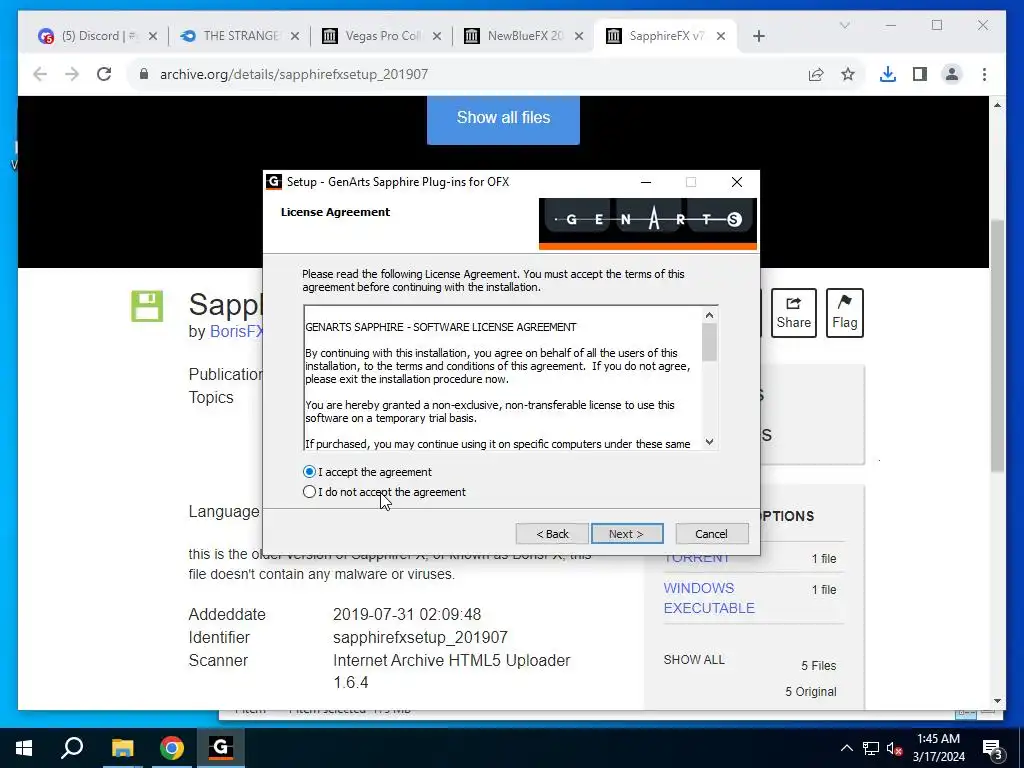Close the SapphireFX v7 tab
The image size is (1024, 768).
pos(721,36)
